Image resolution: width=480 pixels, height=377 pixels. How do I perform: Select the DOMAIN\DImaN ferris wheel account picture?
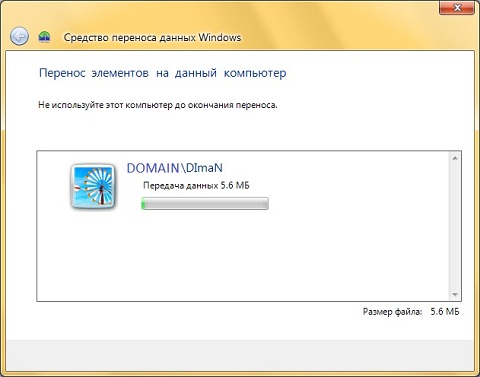click(93, 186)
